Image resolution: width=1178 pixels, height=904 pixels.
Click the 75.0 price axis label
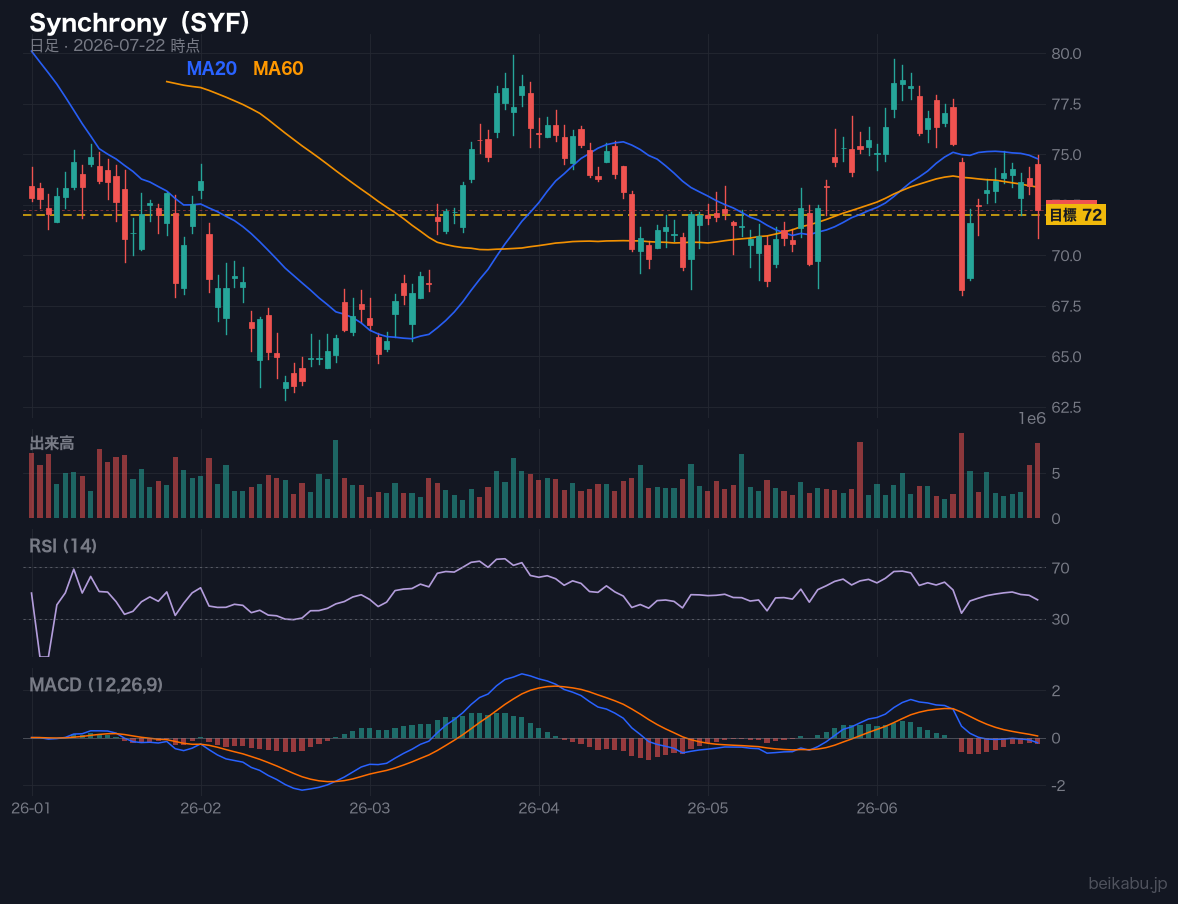[x=1066, y=155]
